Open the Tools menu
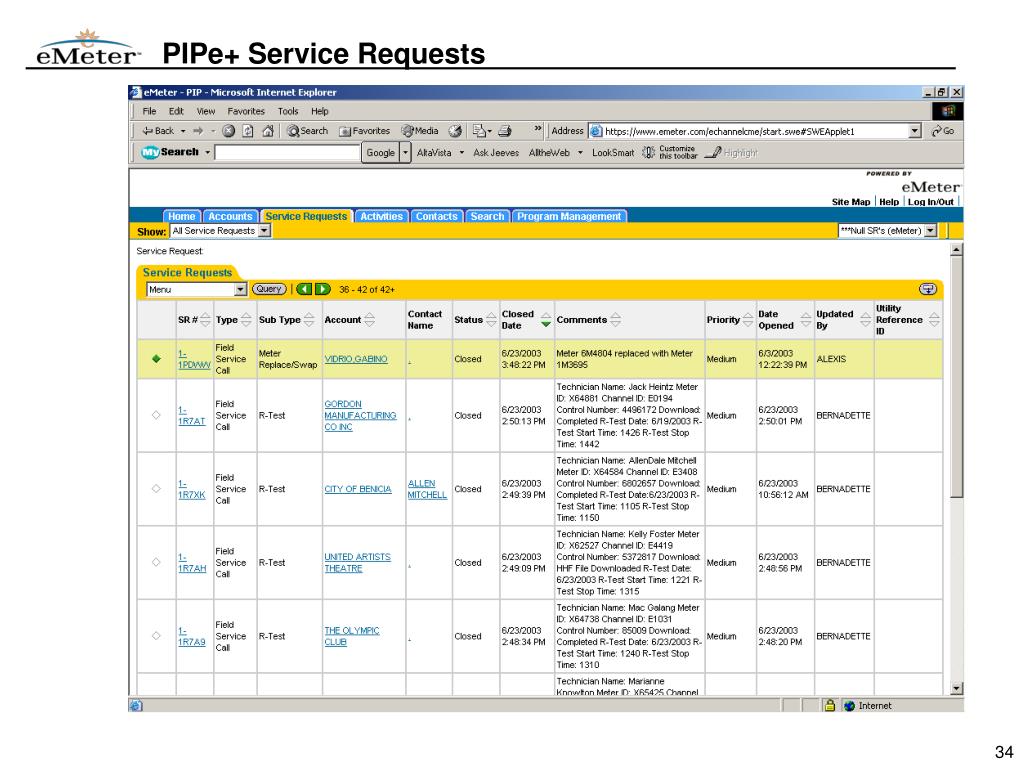 (288, 111)
